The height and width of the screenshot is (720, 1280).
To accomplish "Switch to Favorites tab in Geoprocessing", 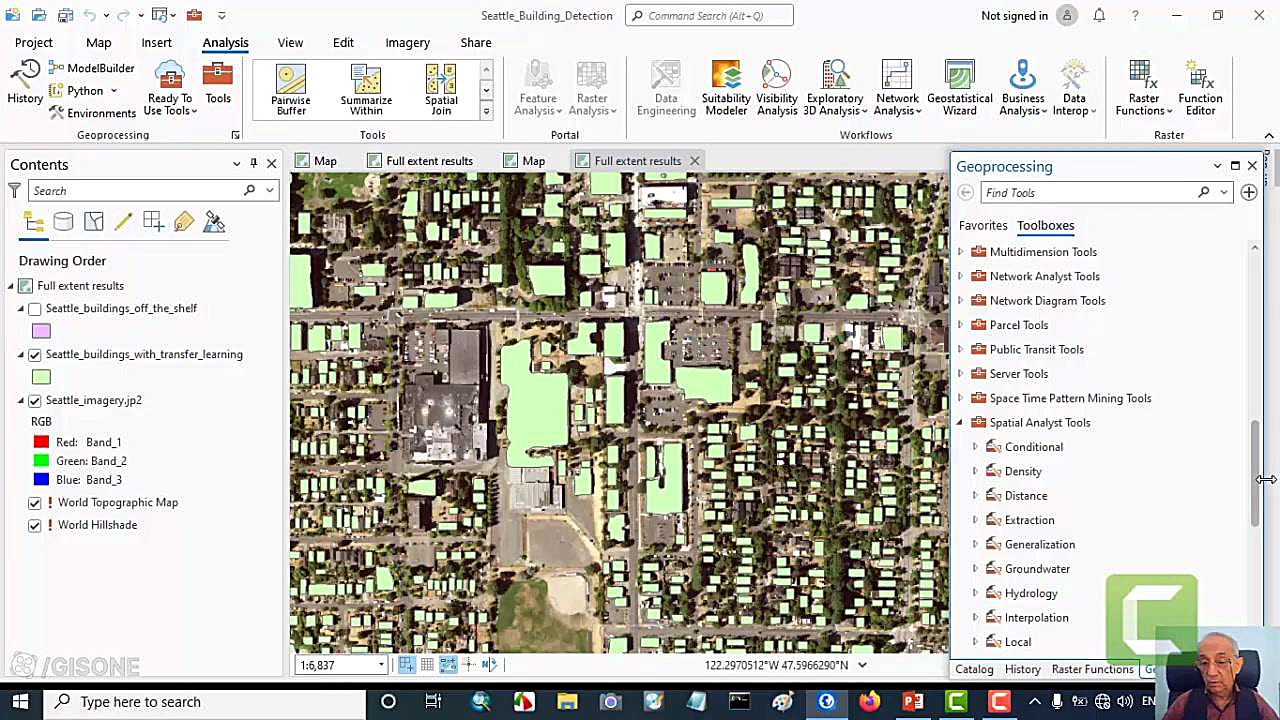I will pos(983,226).
